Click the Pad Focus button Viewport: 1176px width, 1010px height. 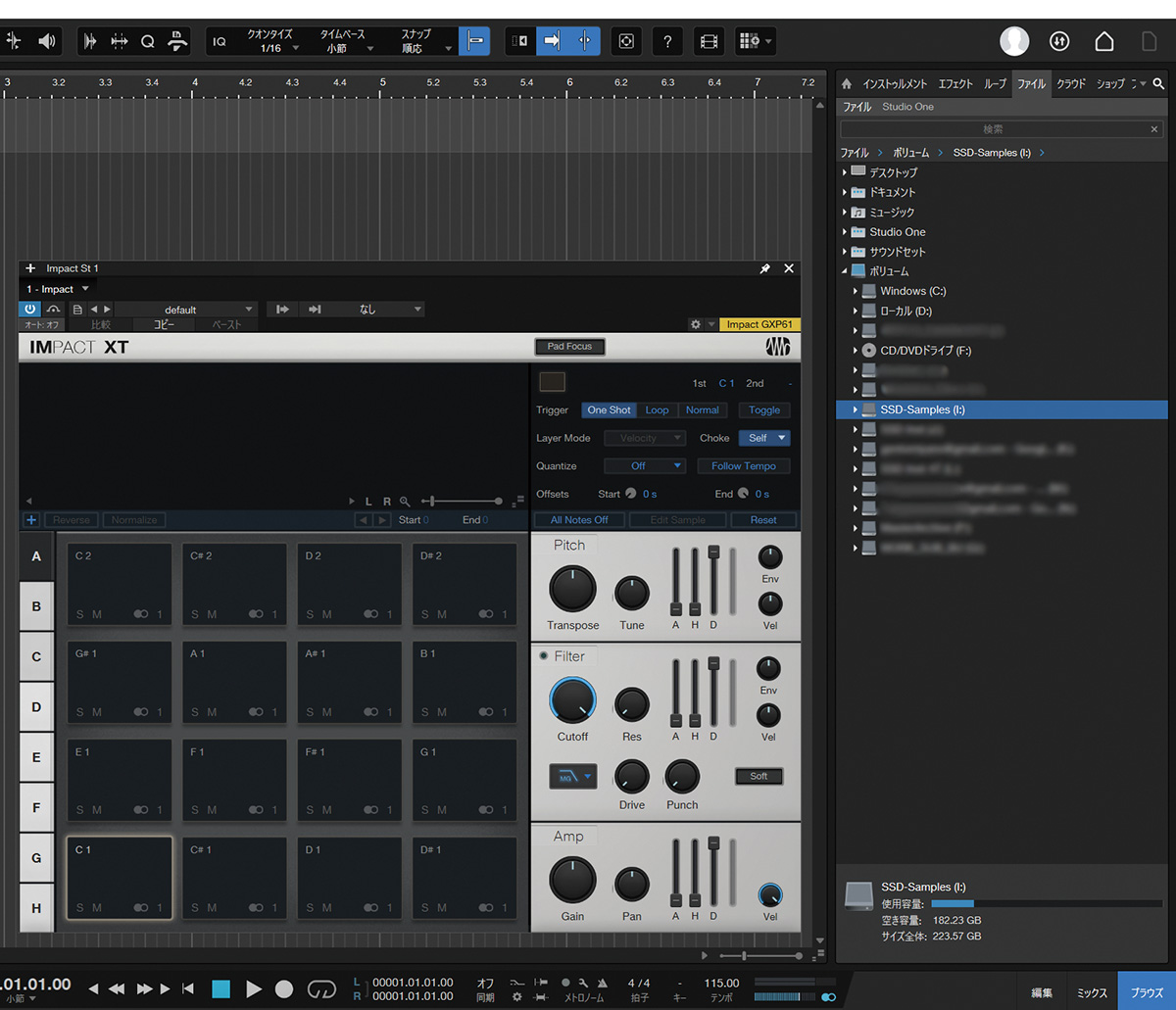click(x=569, y=347)
